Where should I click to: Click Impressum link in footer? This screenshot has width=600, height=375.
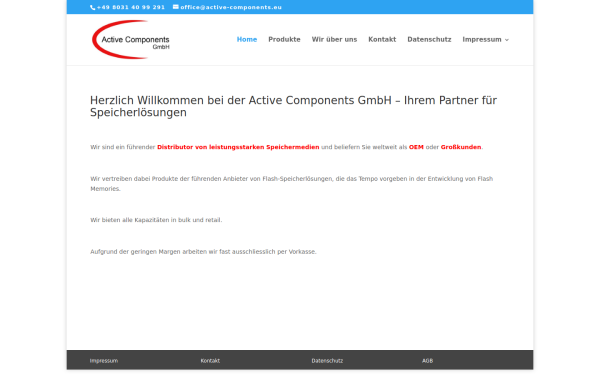click(x=104, y=361)
